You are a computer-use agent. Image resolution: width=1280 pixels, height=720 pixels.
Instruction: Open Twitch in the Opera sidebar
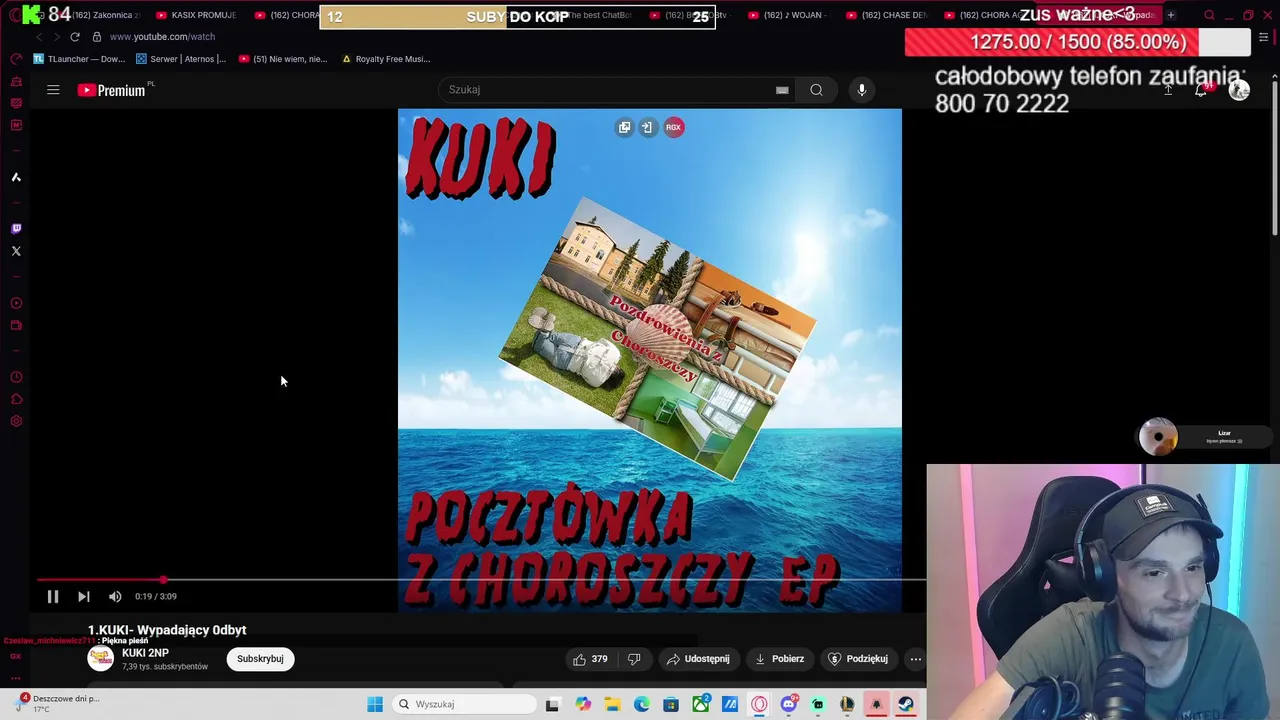point(16,229)
